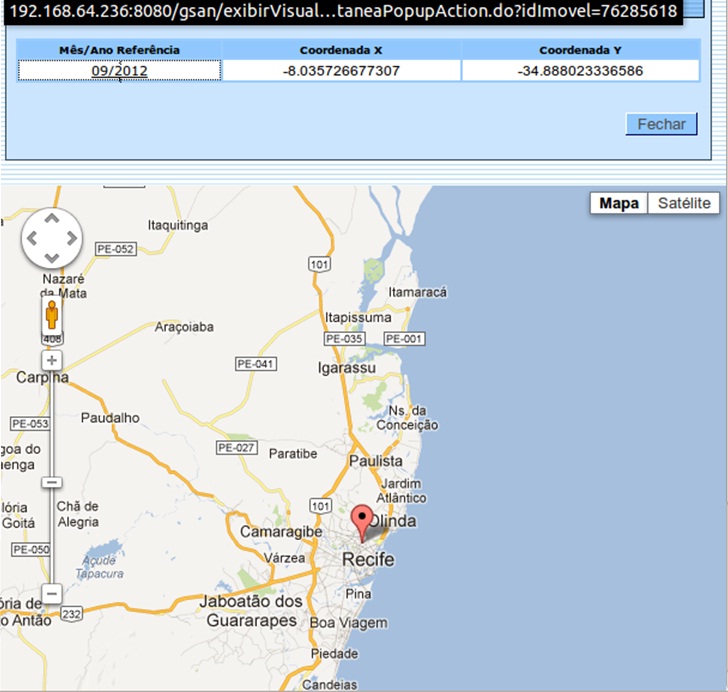This screenshot has width=728, height=692.
Task: Click the 232 highway shield
Action: click(72, 614)
